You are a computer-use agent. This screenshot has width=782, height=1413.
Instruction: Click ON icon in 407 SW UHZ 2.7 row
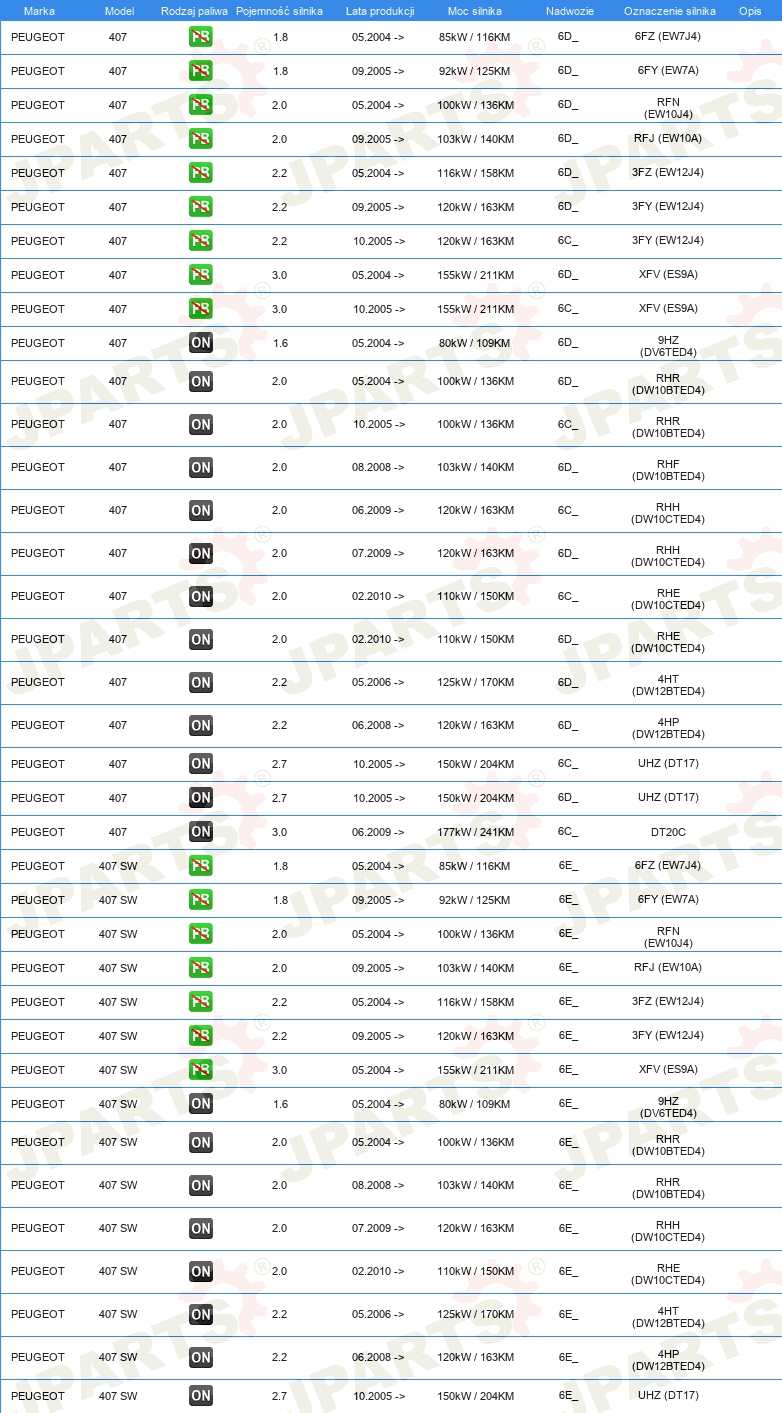click(200, 1396)
